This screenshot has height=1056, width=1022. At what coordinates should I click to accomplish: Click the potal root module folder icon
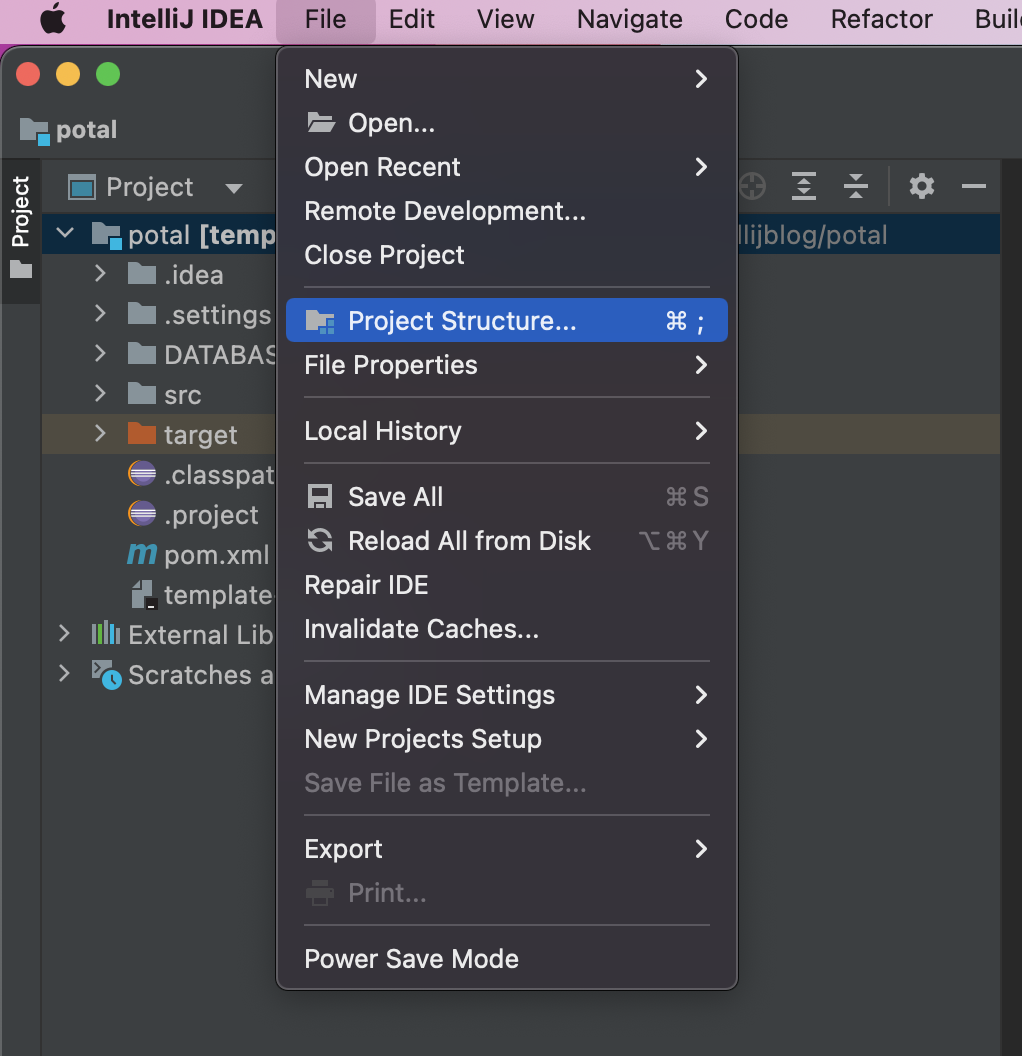click(x=106, y=235)
